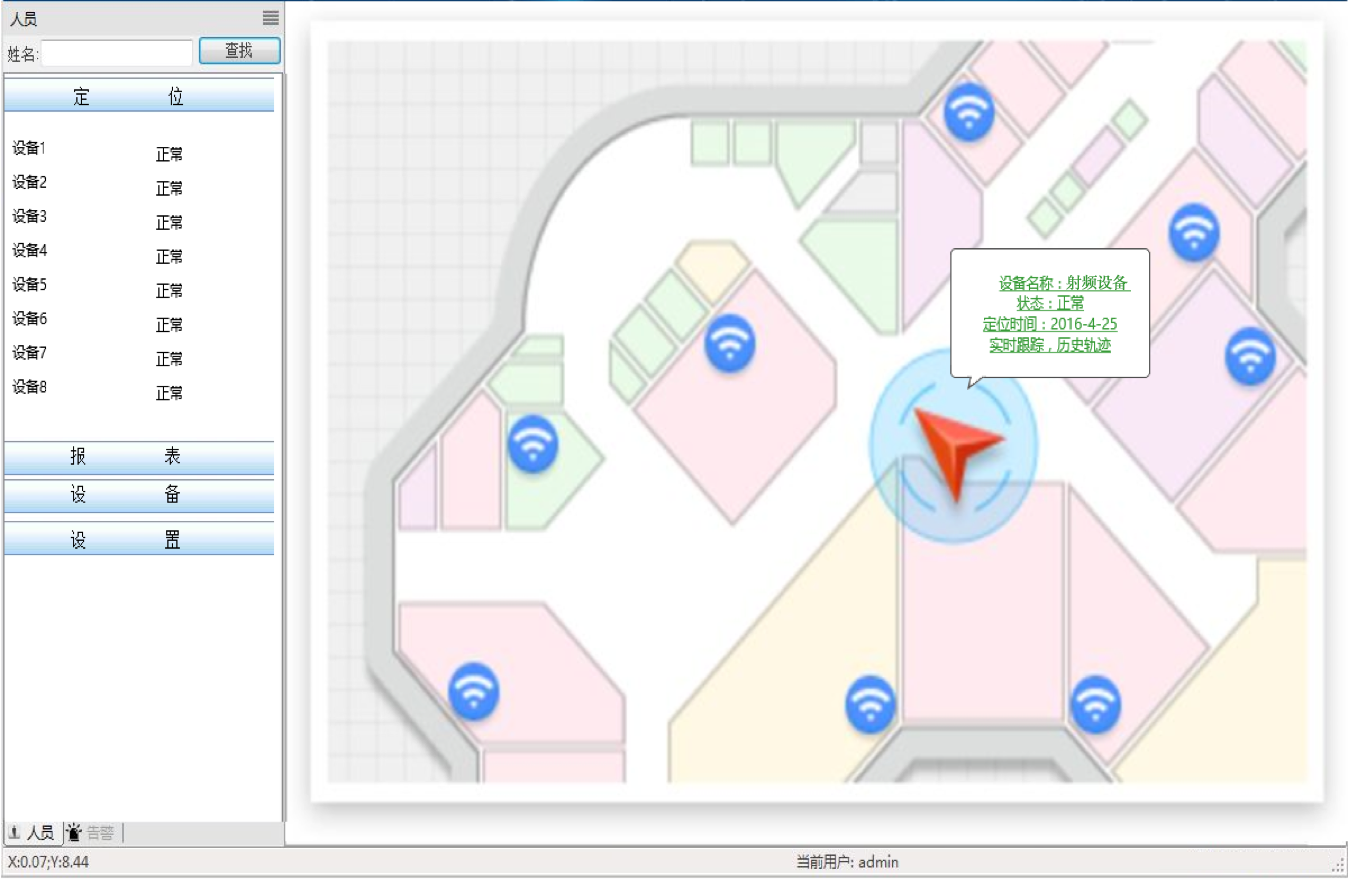Click the 告警 alarm bell icon
This screenshot has height=882, width=1348.
[x=74, y=832]
